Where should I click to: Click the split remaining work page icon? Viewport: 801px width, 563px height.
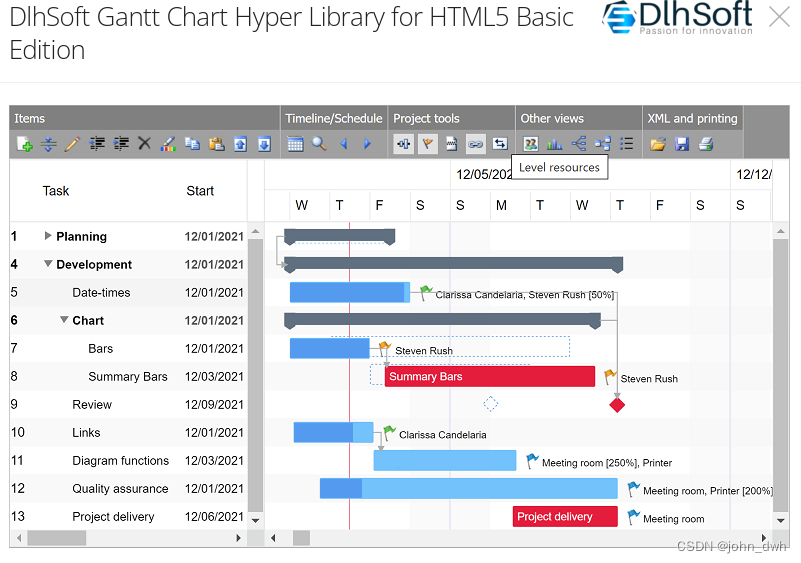click(x=452, y=144)
